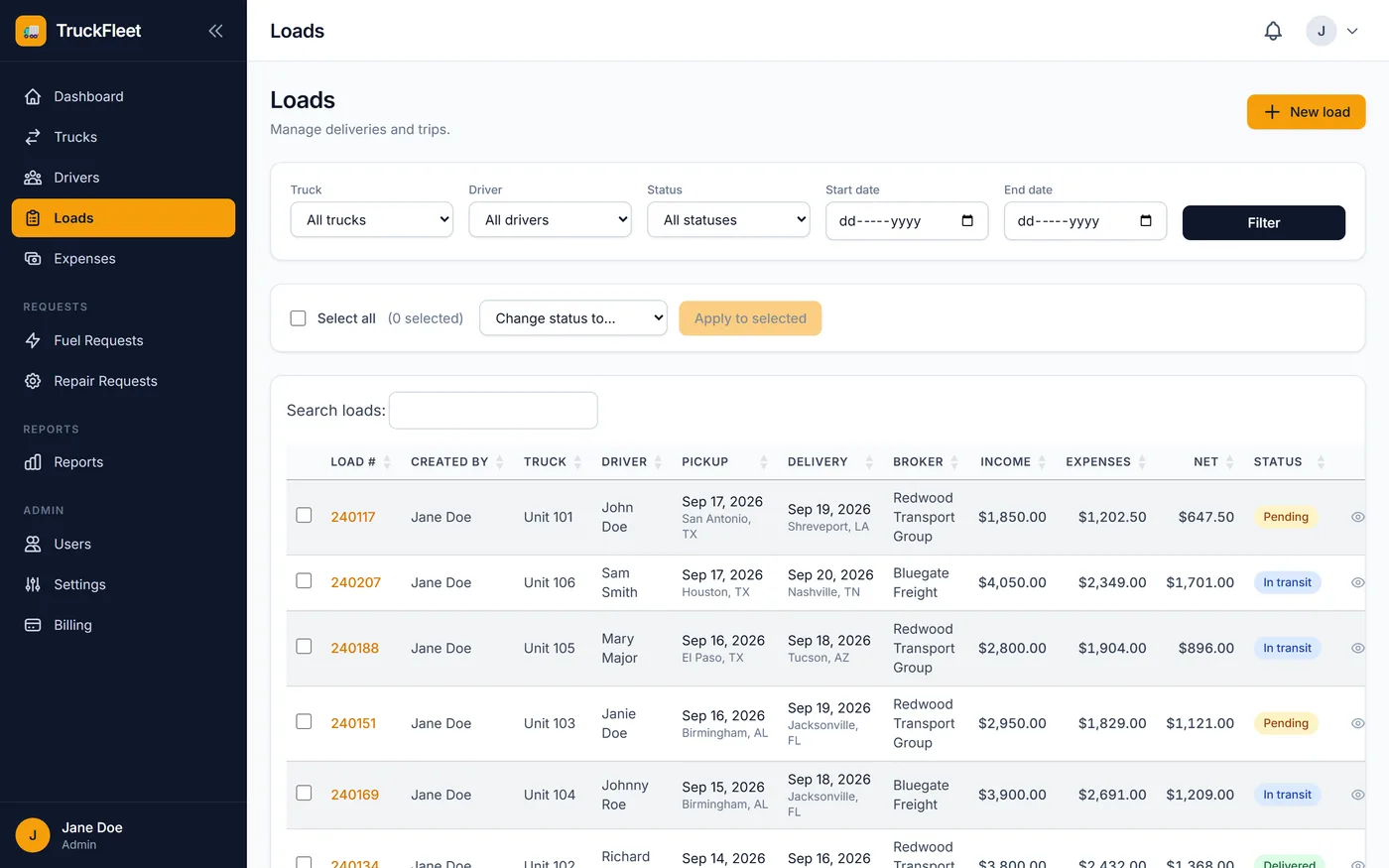Open Fuel Requests page
This screenshot has height=868, width=1389.
pyautogui.click(x=123, y=340)
